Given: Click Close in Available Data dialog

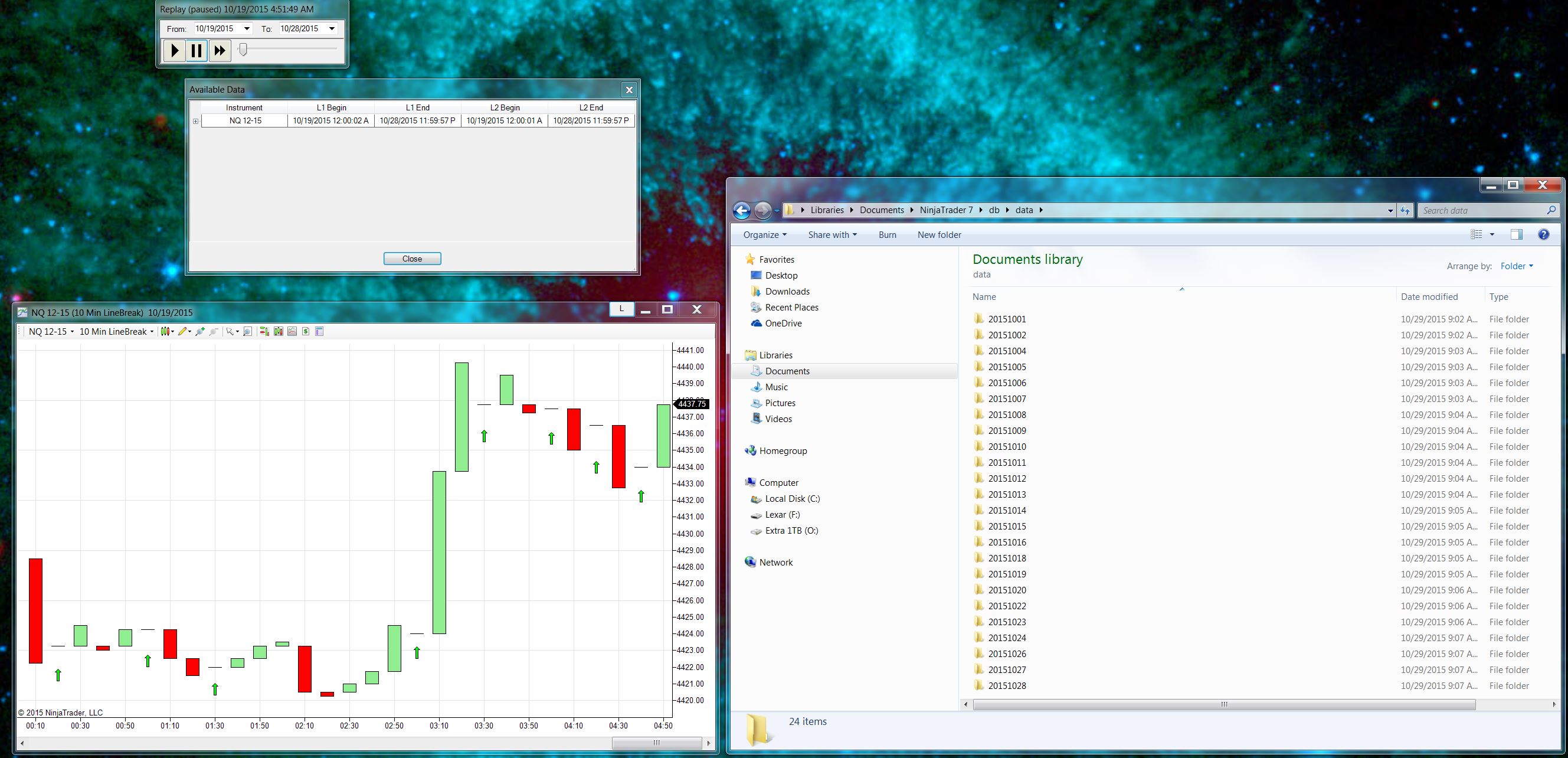Looking at the screenshot, I should (412, 259).
